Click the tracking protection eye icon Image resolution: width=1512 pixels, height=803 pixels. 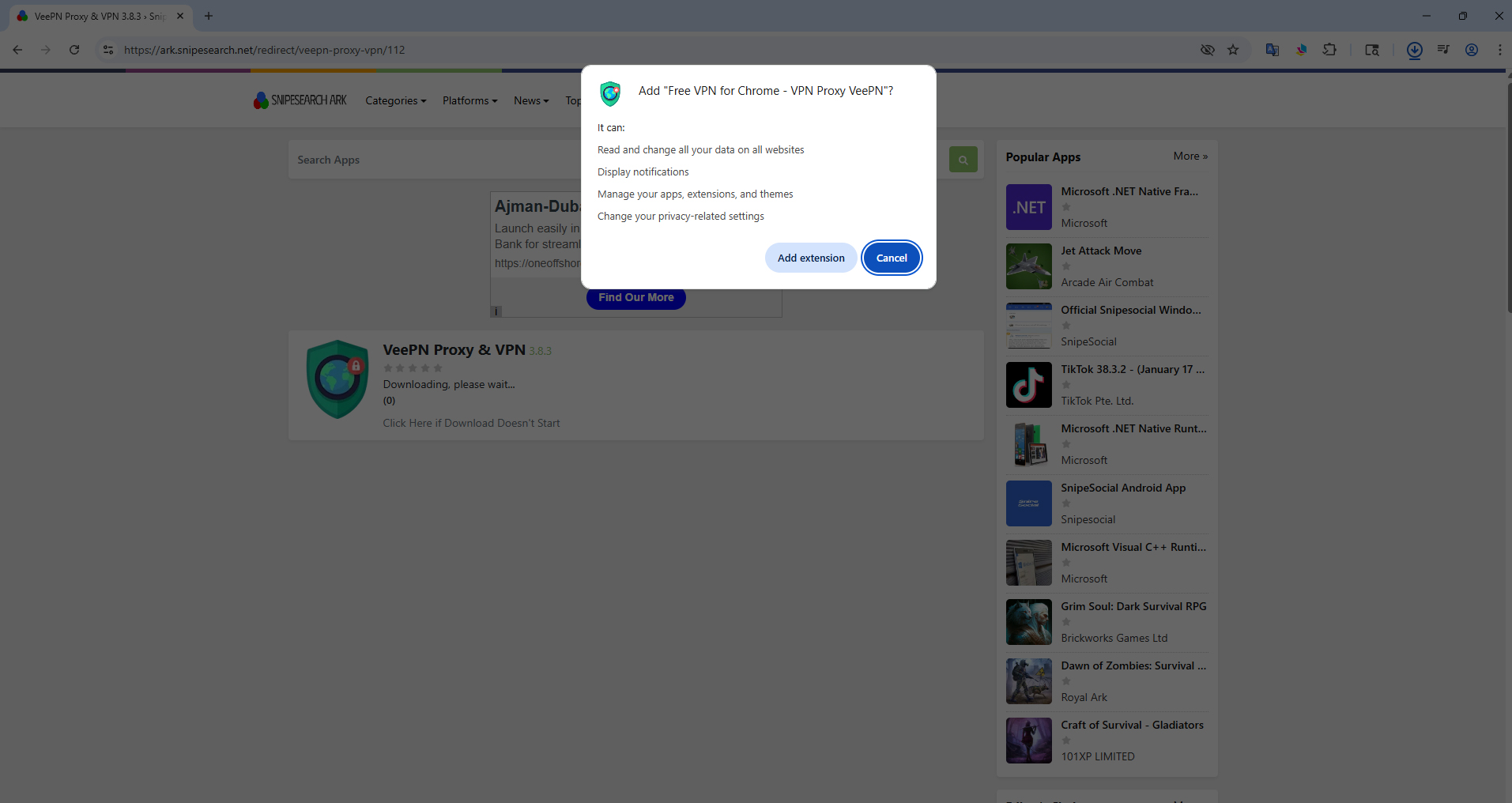[1208, 50]
